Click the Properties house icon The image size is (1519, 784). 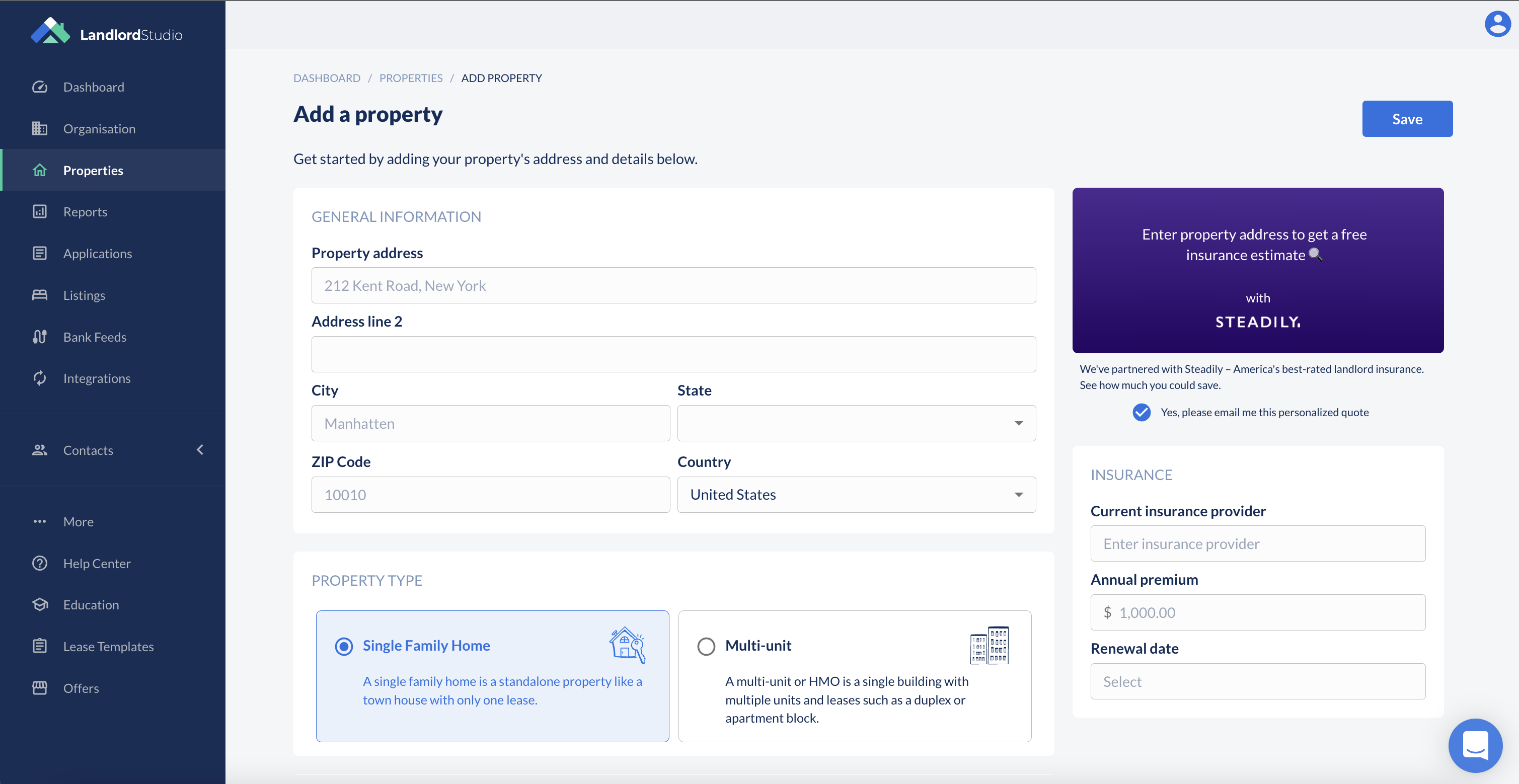pyautogui.click(x=39, y=171)
